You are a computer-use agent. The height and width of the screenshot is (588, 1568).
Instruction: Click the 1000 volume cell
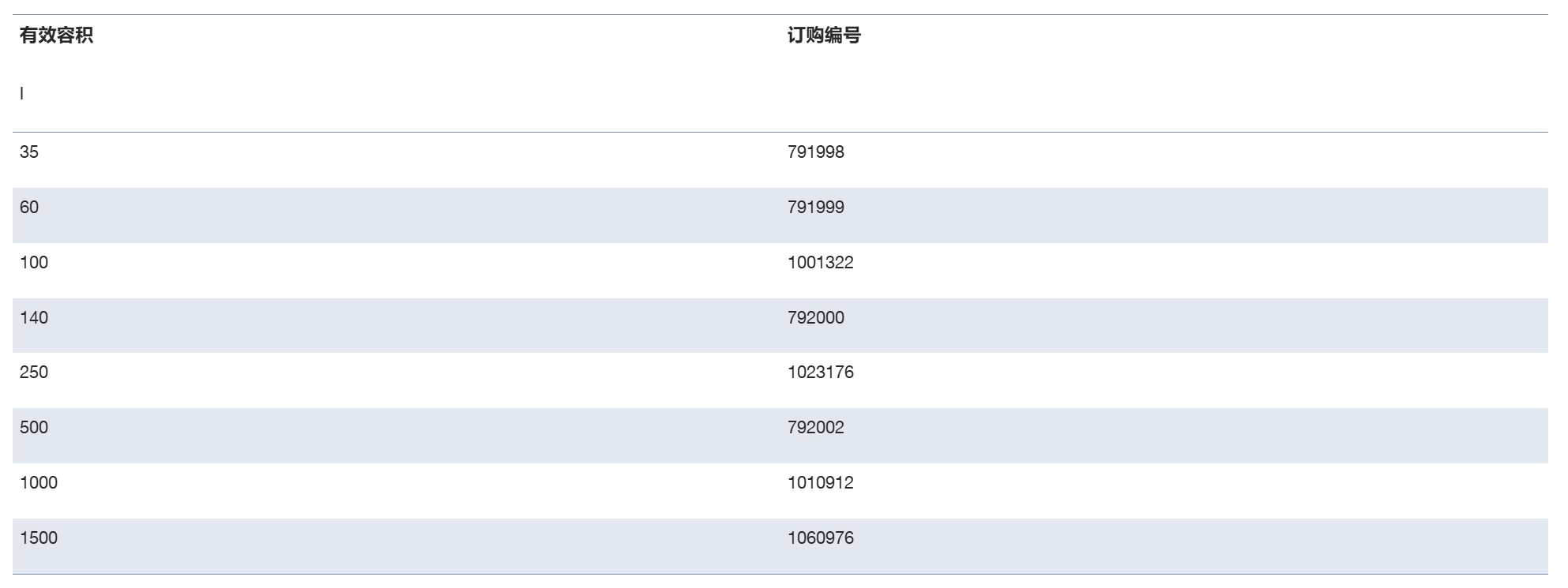39,483
